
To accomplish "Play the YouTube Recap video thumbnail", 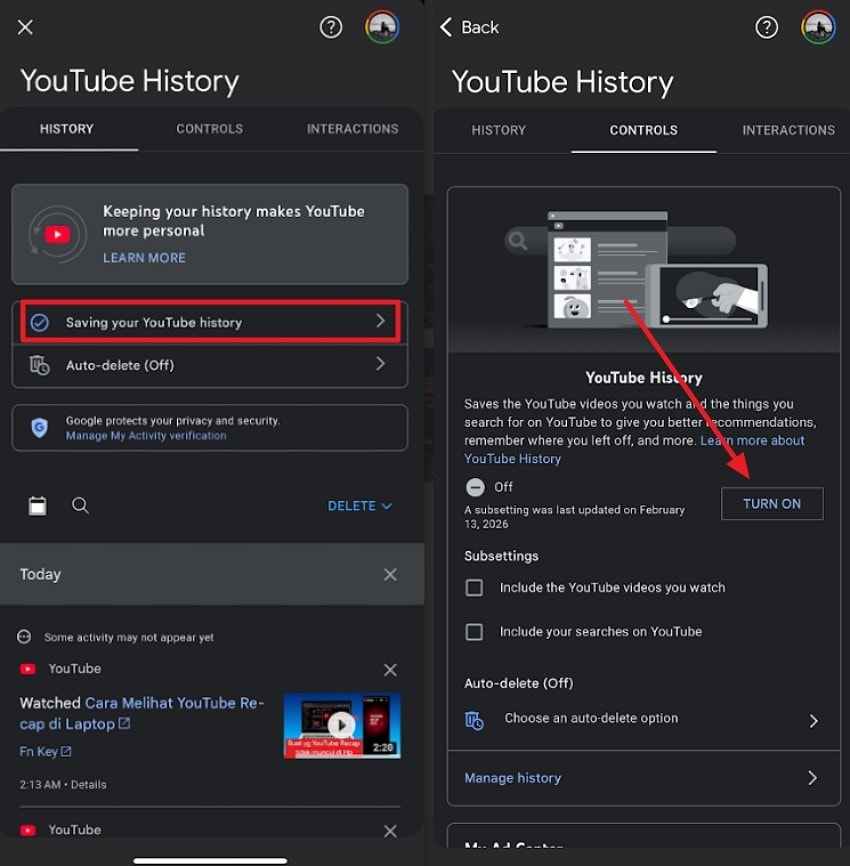I will click(x=341, y=724).
